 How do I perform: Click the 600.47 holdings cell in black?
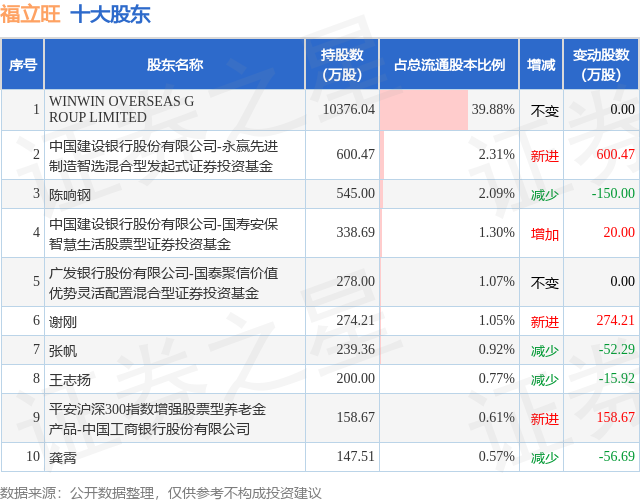(x=356, y=154)
